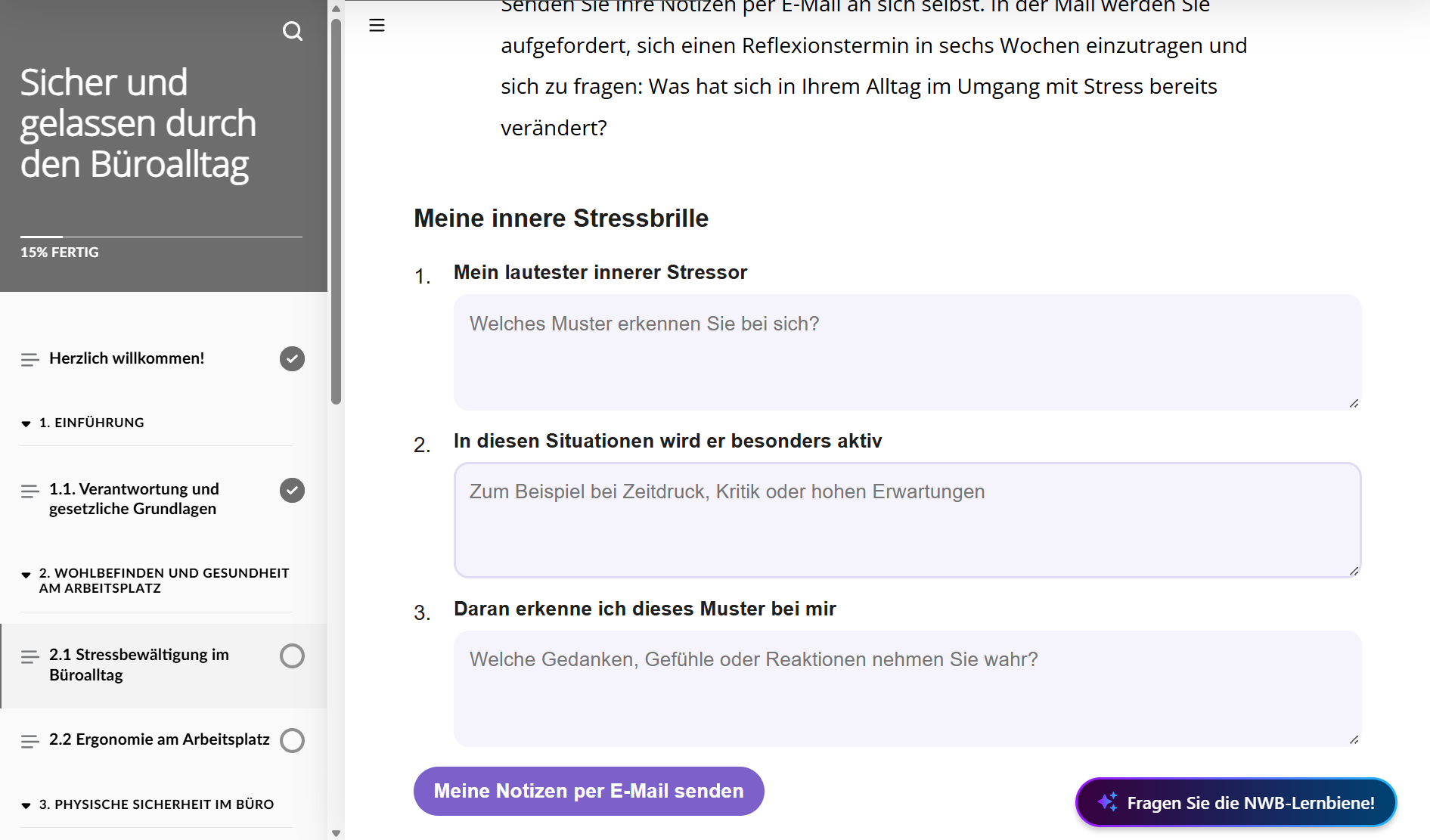Screen dimensions: 1430x840
Task: Open Fragen Sie die NWB-Lernbiene chat
Action: (1236, 802)
